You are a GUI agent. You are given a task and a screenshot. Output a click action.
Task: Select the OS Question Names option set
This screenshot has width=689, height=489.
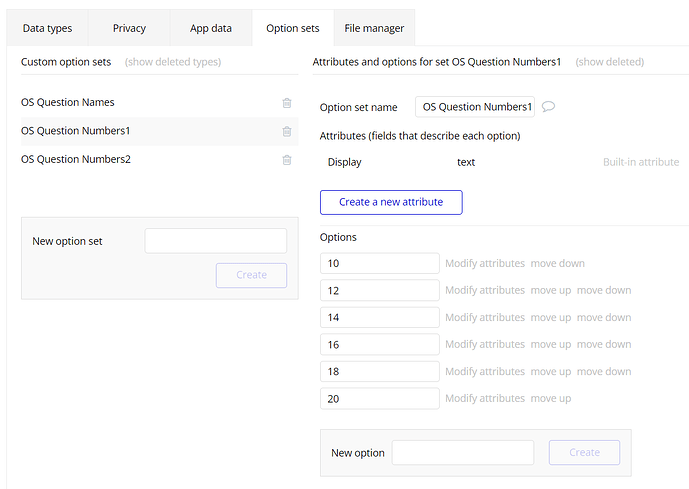point(68,102)
